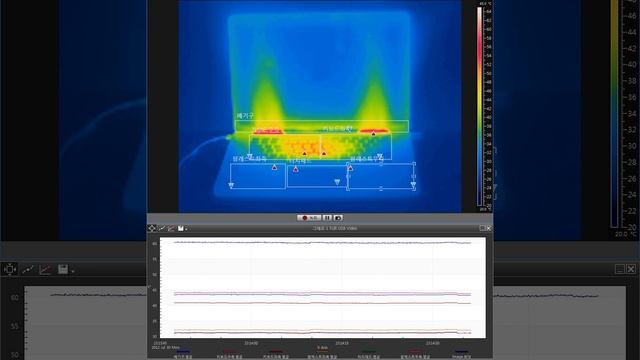640x360 pixels.
Task: Close the enlarged background graph panel
Action: click(x=631, y=269)
